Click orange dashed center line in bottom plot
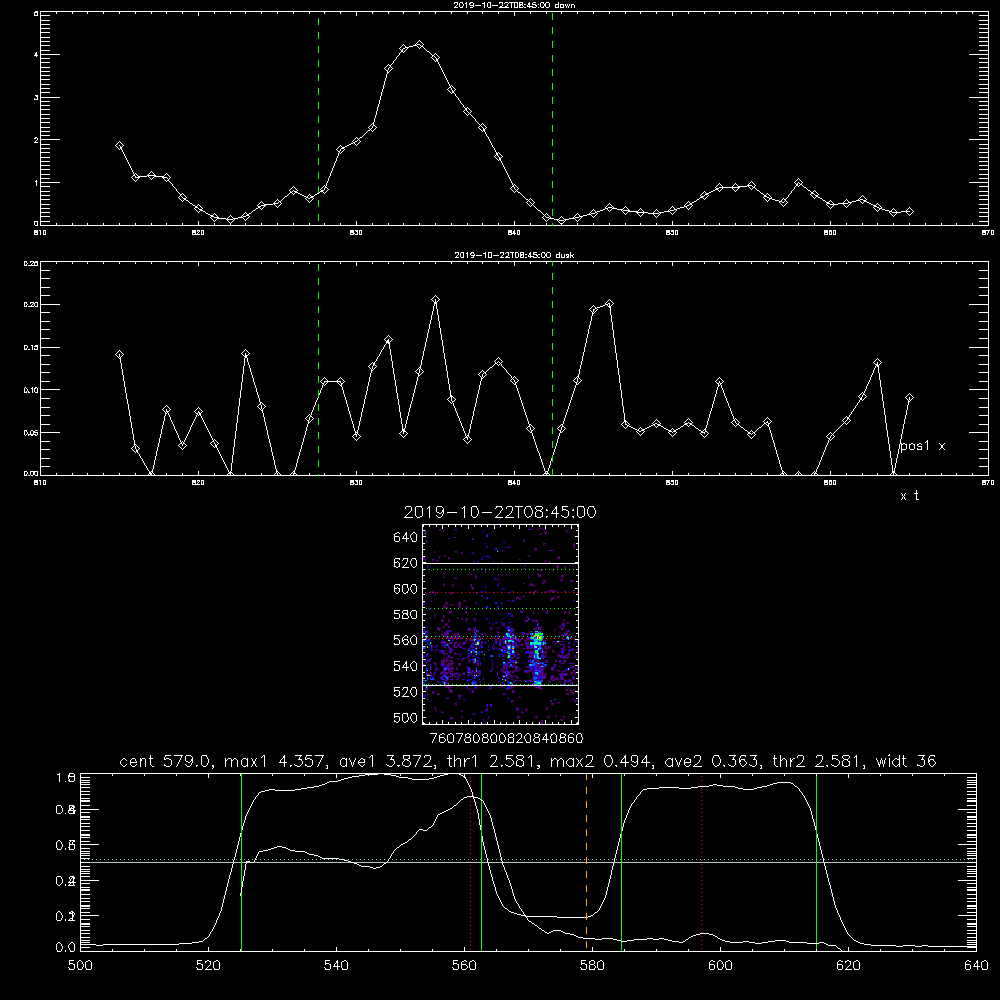Viewport: 1000px width, 1000px height. tap(586, 862)
